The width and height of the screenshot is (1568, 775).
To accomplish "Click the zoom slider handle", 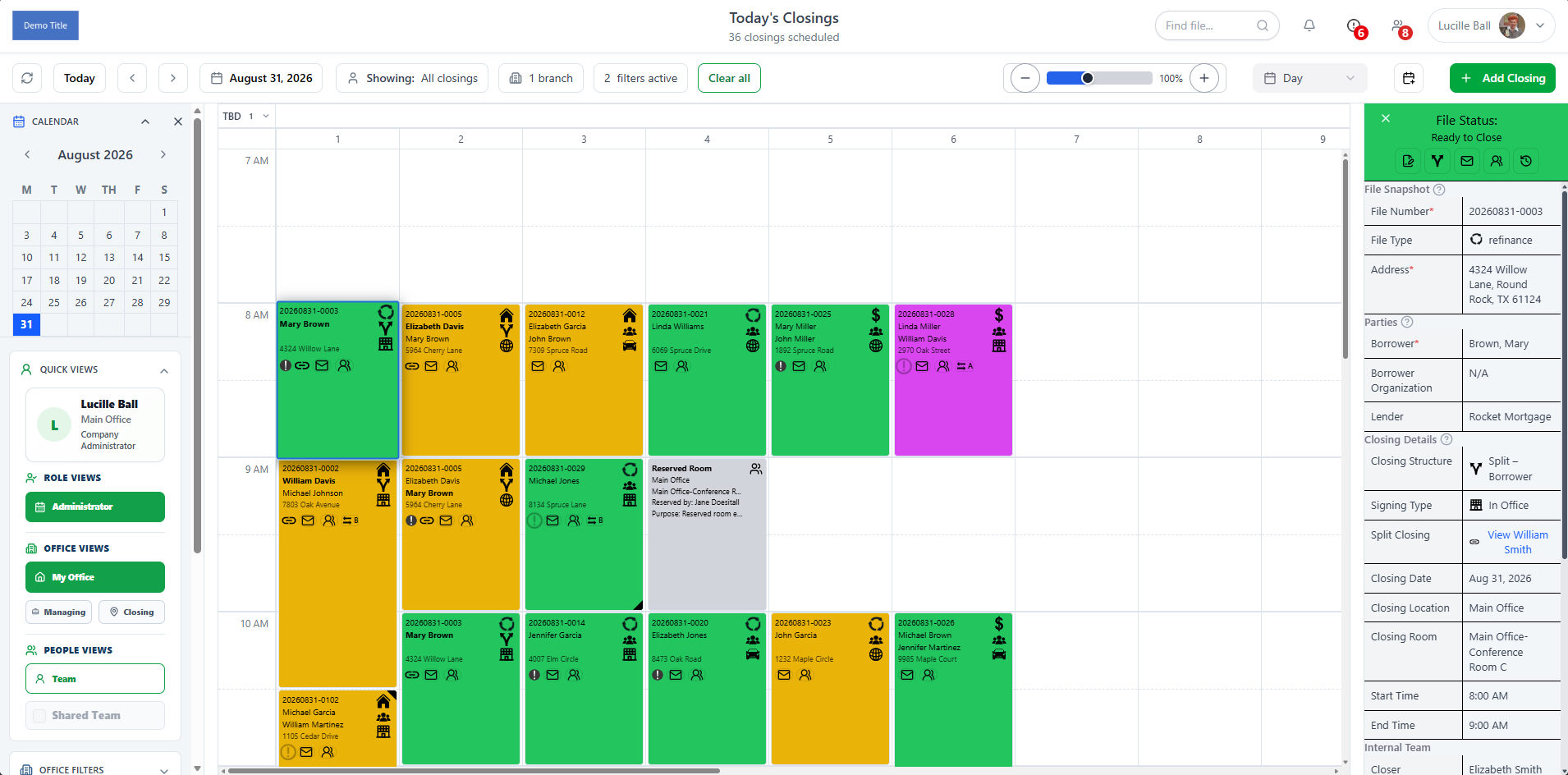I will [x=1087, y=78].
